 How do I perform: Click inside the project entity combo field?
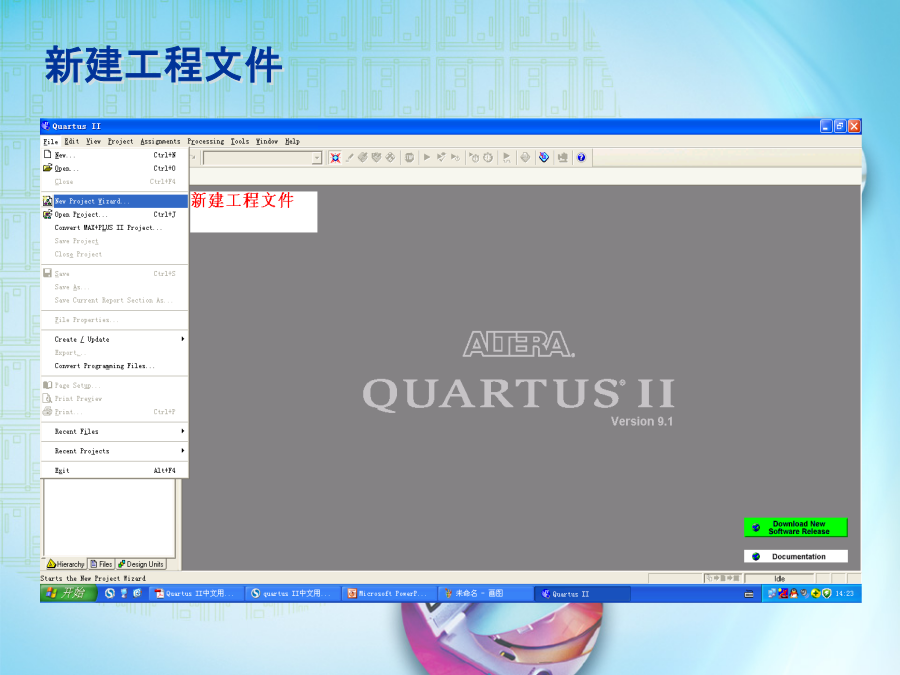point(258,158)
